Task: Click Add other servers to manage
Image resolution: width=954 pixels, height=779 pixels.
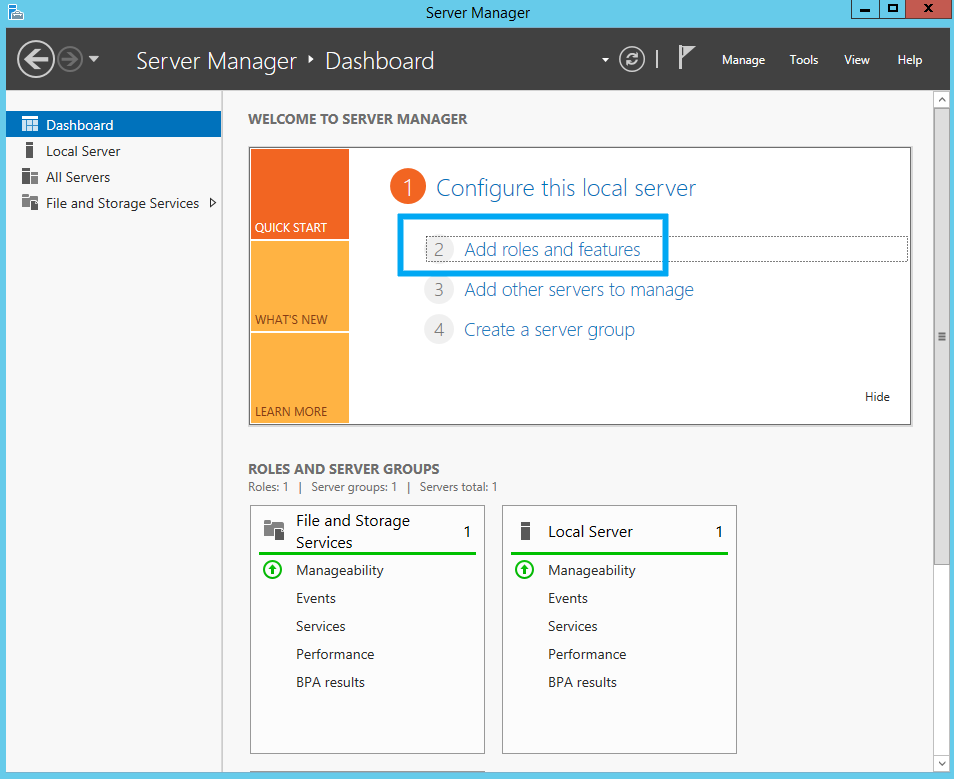Action: (x=579, y=290)
